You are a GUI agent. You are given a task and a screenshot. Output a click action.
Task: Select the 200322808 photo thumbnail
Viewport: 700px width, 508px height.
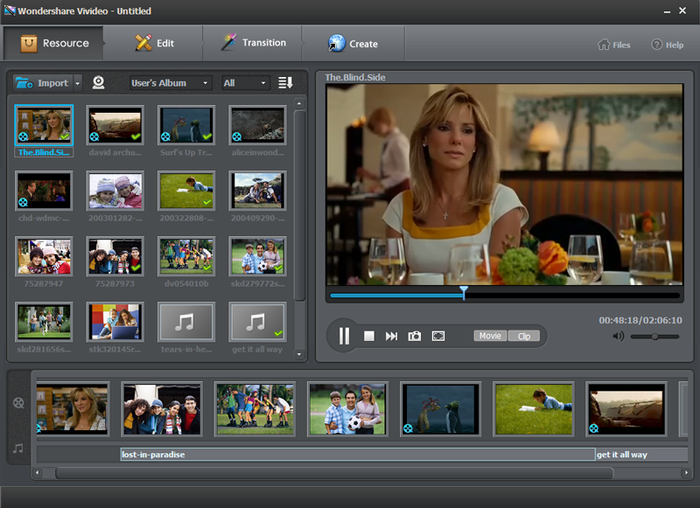point(186,191)
